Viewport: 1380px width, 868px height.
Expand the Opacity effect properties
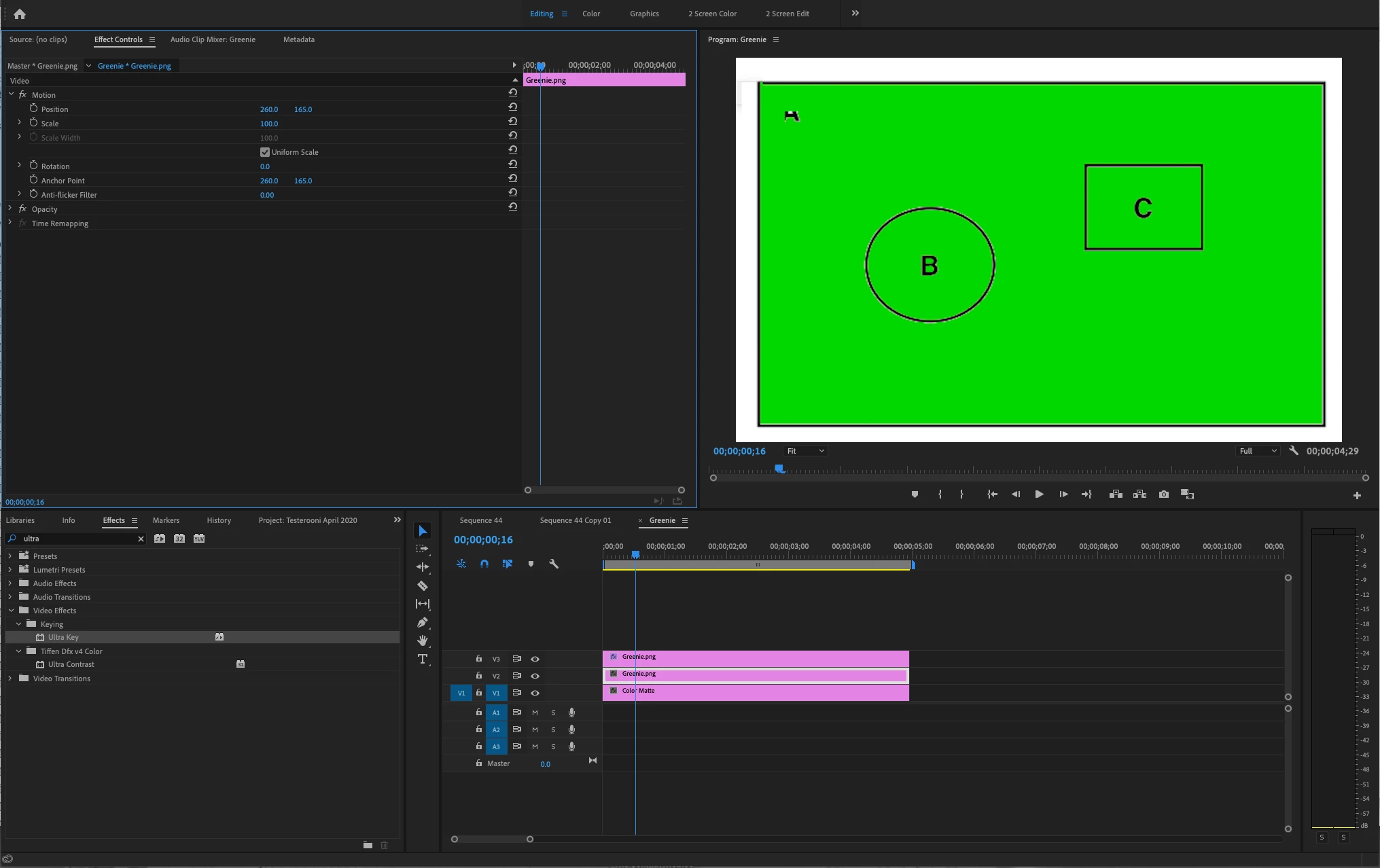tap(10, 209)
